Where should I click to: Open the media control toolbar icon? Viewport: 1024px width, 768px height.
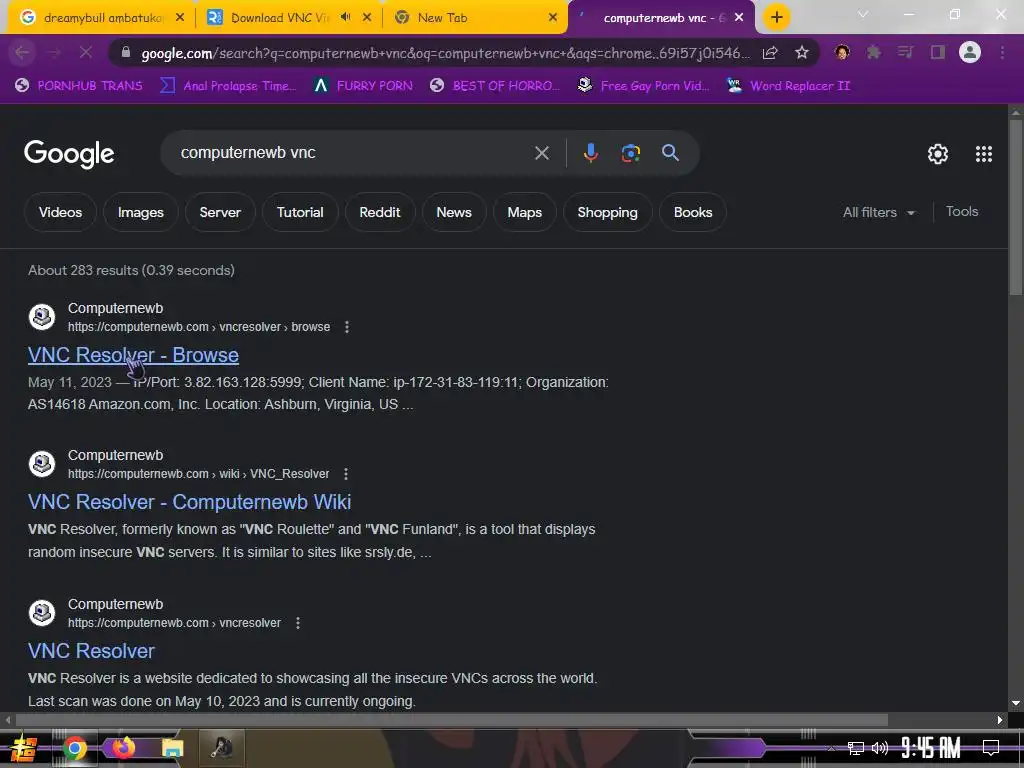(906, 52)
